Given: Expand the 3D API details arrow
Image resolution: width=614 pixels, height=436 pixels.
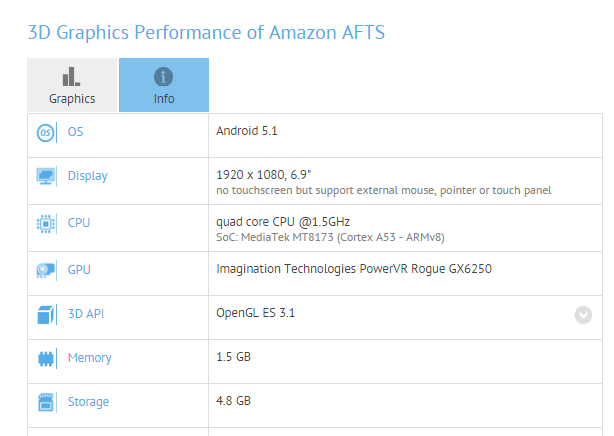Looking at the screenshot, I should [584, 314].
